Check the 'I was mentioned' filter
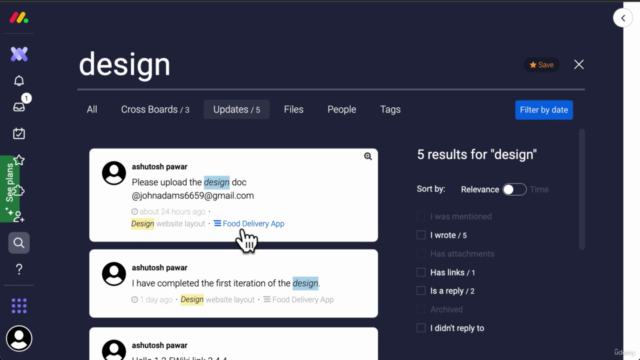Screen dimensions: 640x360 pos(421,216)
